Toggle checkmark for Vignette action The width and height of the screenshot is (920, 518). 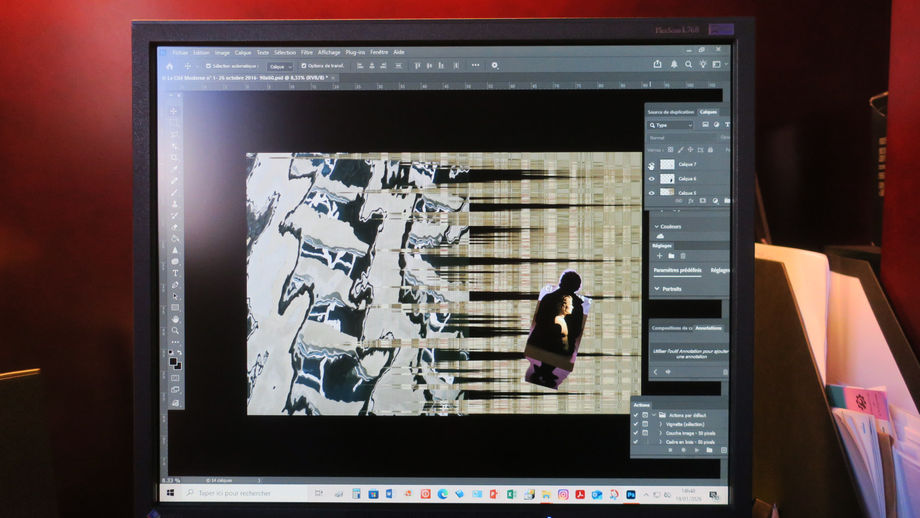[636, 424]
